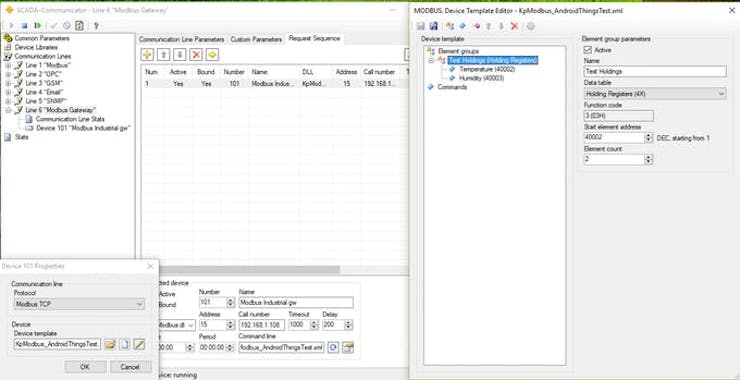Select Device Libraries in tree

coord(36,47)
